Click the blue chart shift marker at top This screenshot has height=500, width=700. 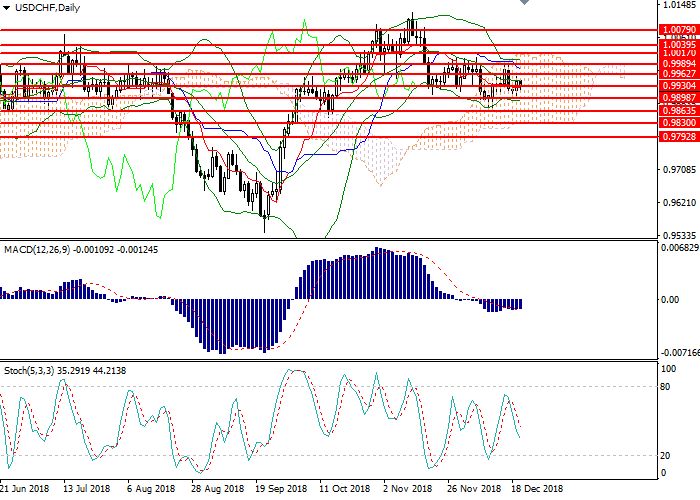523,4
